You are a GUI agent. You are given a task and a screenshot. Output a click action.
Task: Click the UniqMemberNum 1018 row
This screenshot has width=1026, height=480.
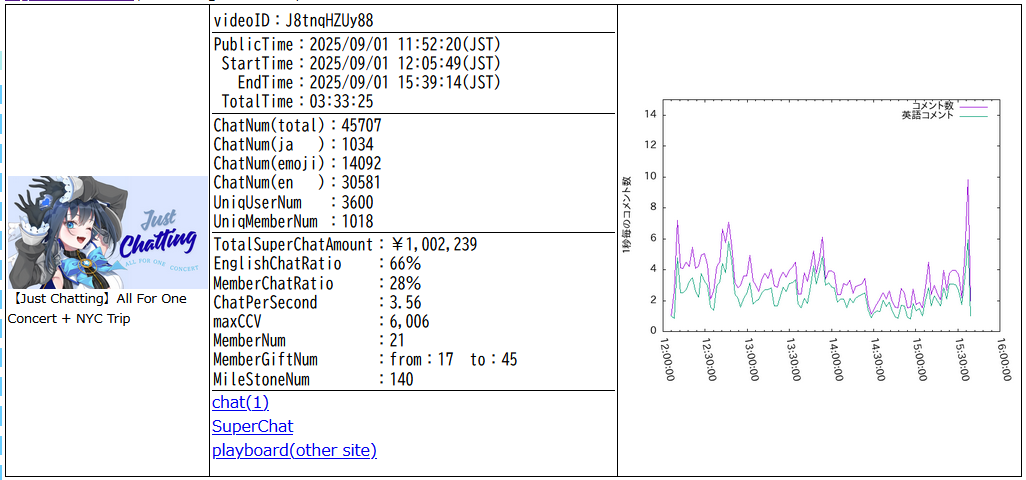[x=294, y=221]
